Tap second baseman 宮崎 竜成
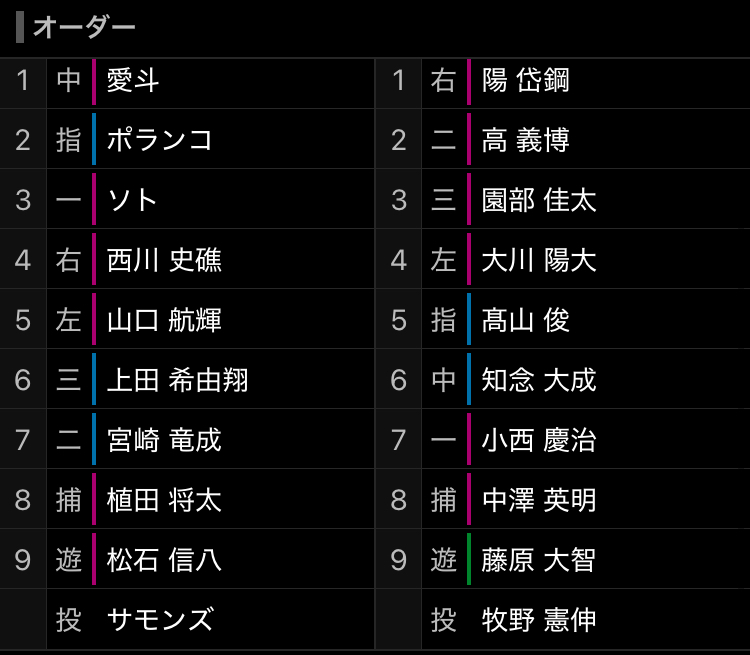The image size is (750, 655). click(164, 440)
